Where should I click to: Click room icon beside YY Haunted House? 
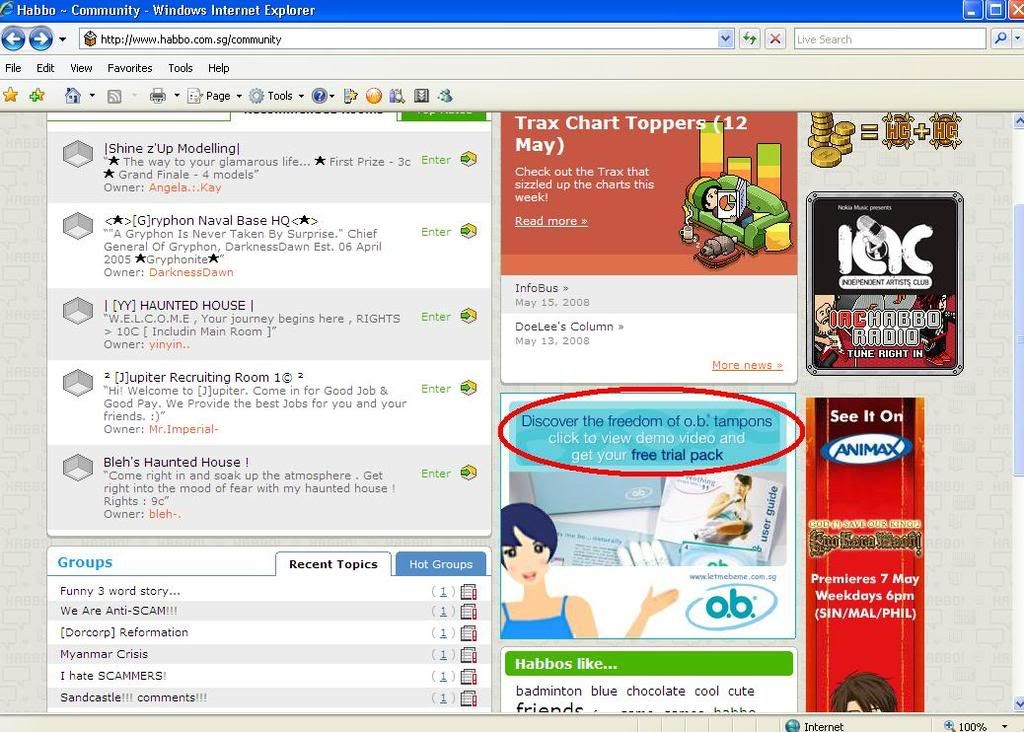pyautogui.click(x=78, y=311)
